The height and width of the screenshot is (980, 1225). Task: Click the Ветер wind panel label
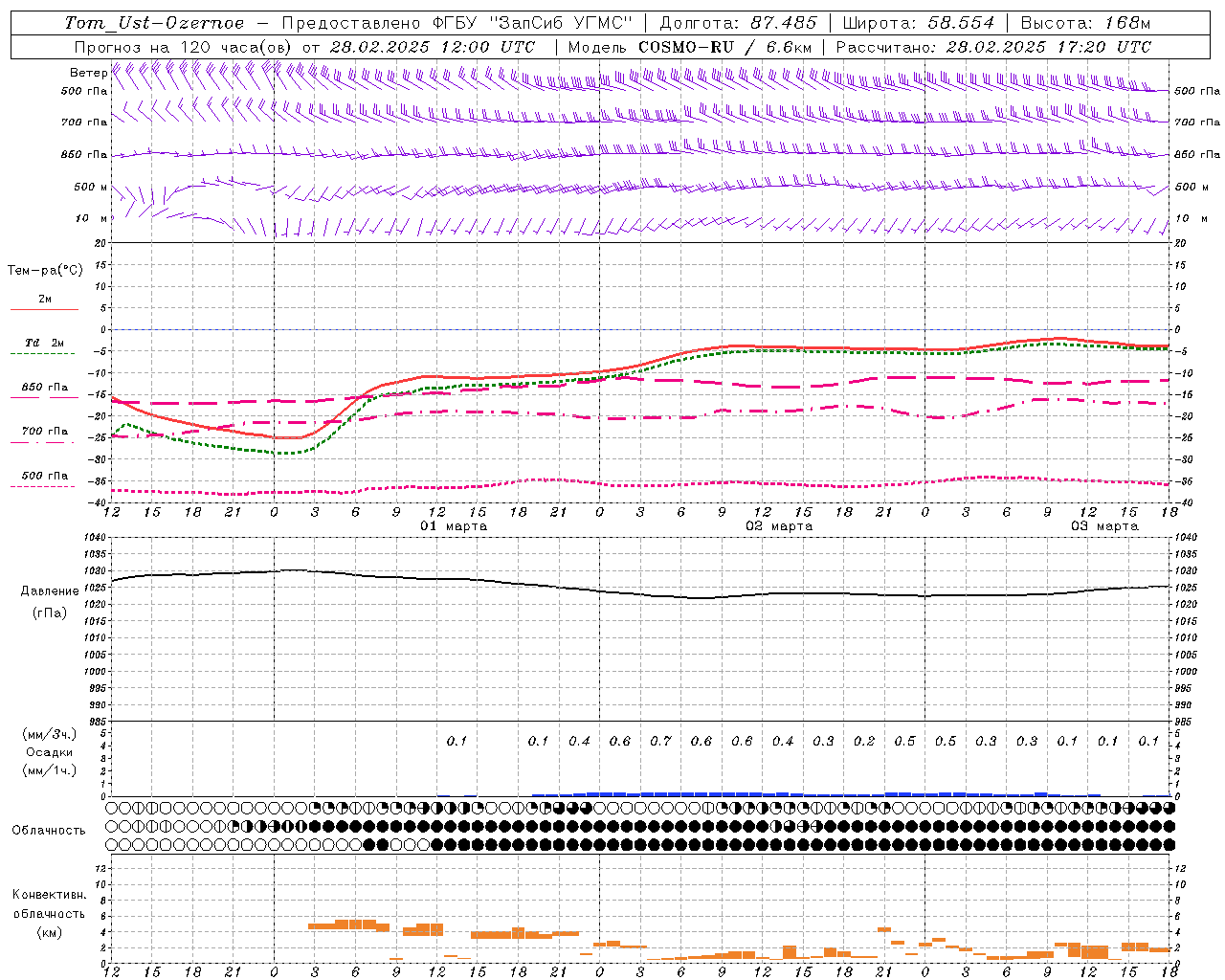pos(88,73)
